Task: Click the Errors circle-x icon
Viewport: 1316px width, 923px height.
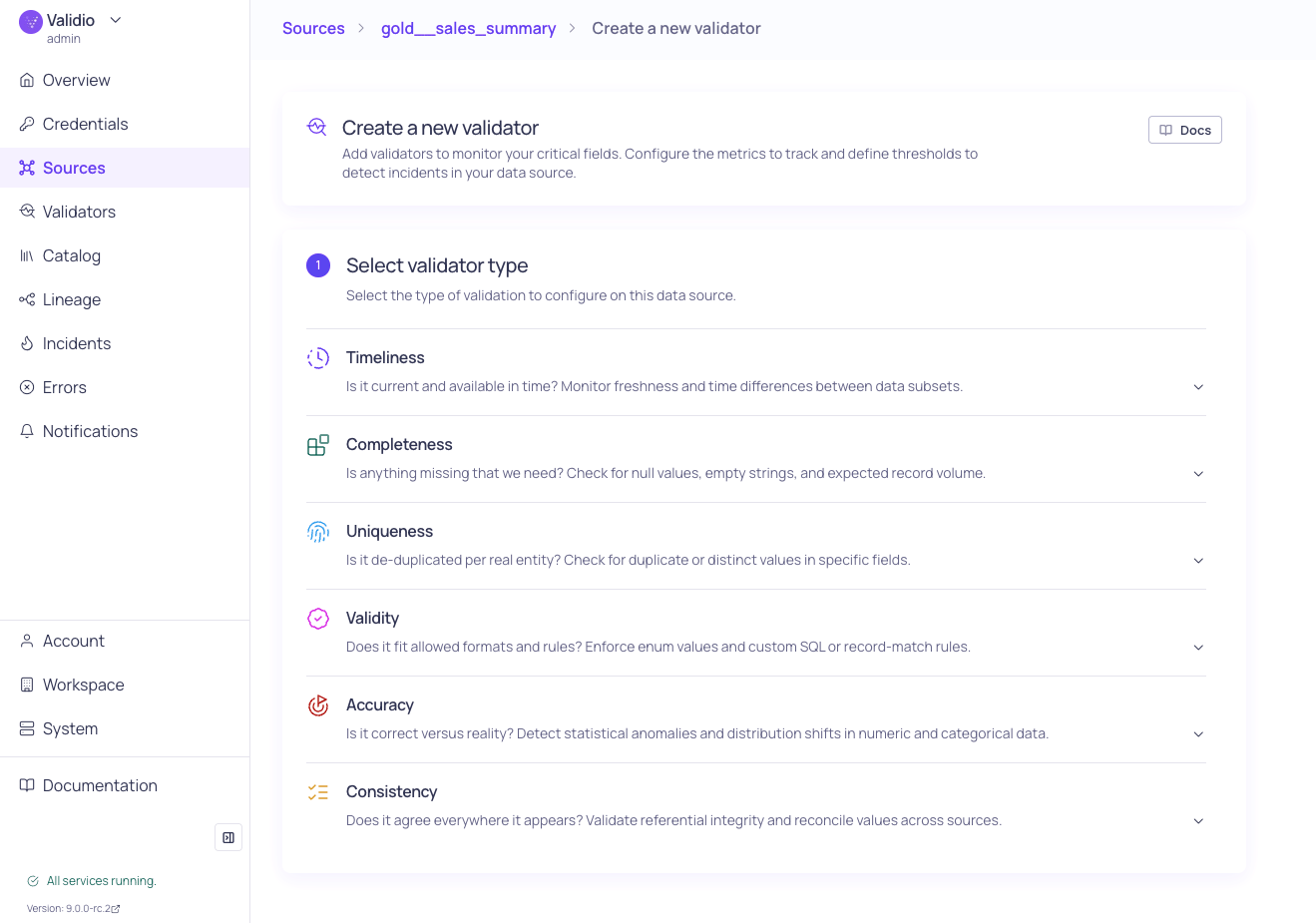Action: tap(27, 387)
